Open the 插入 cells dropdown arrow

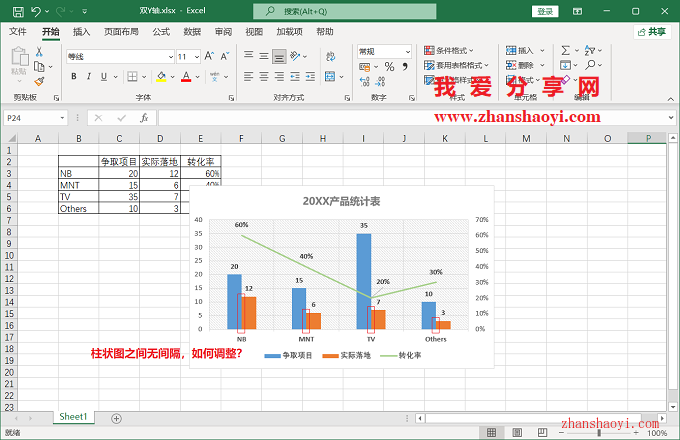tap(542, 51)
